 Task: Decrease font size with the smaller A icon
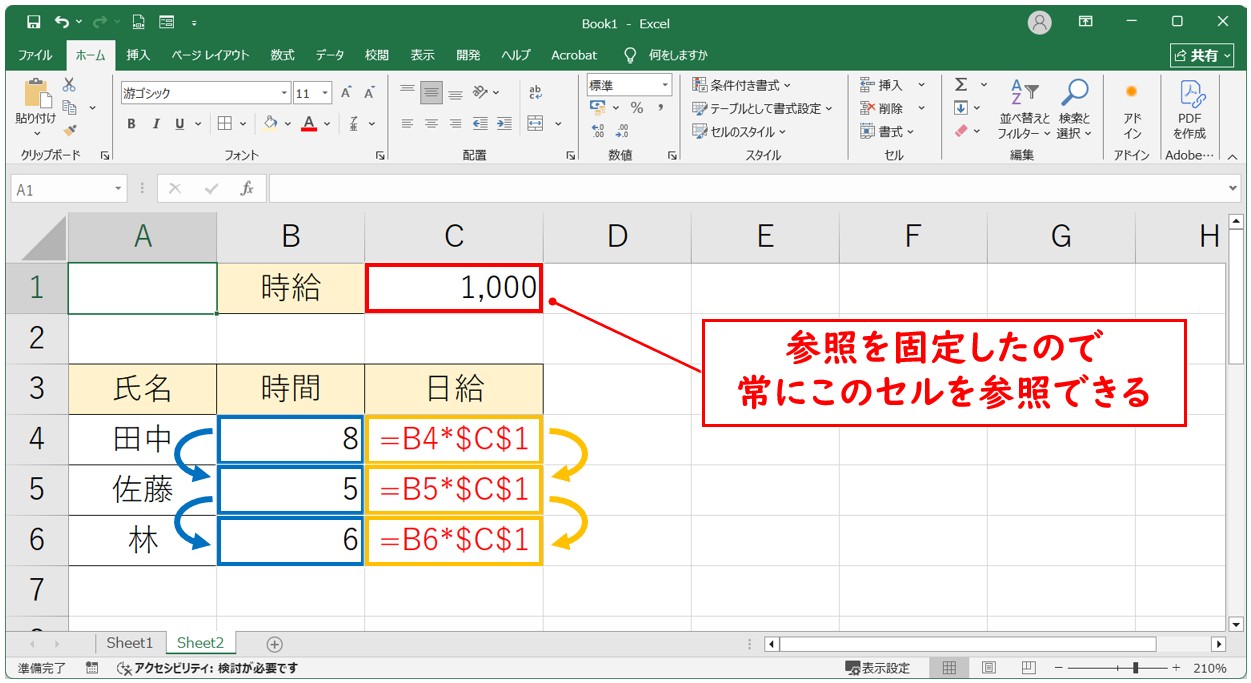pos(369,93)
